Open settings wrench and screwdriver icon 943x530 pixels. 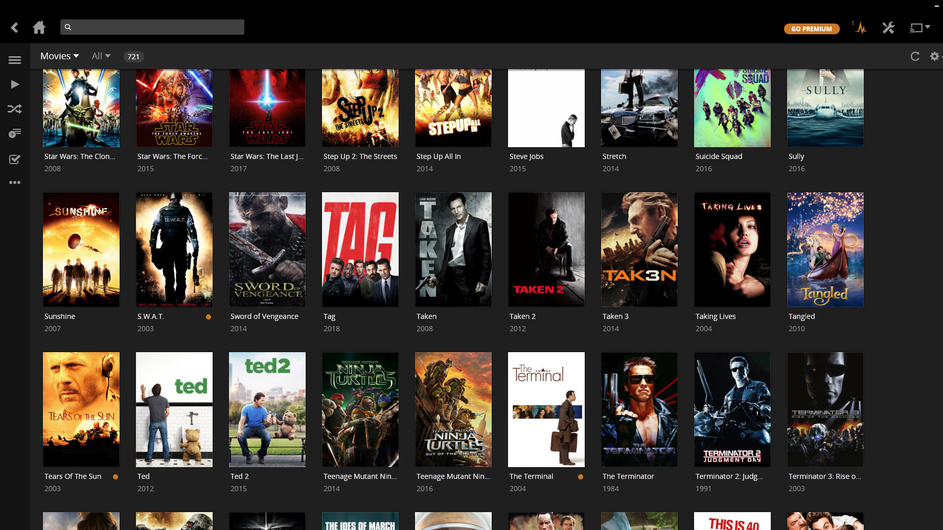tap(888, 28)
